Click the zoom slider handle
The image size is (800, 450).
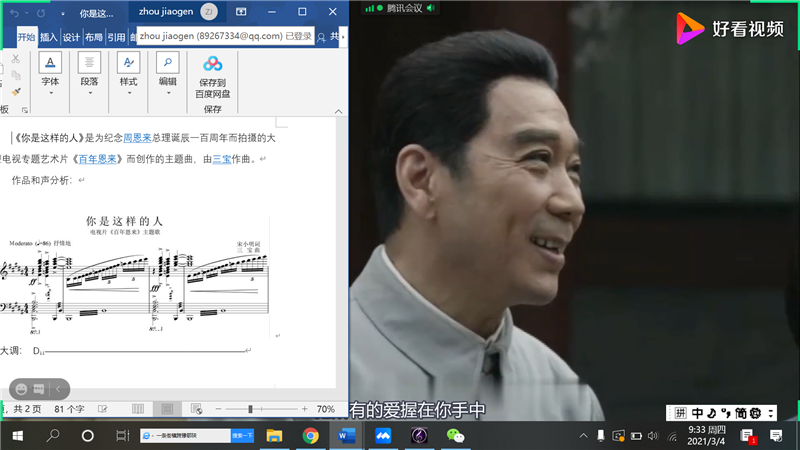tap(250, 410)
